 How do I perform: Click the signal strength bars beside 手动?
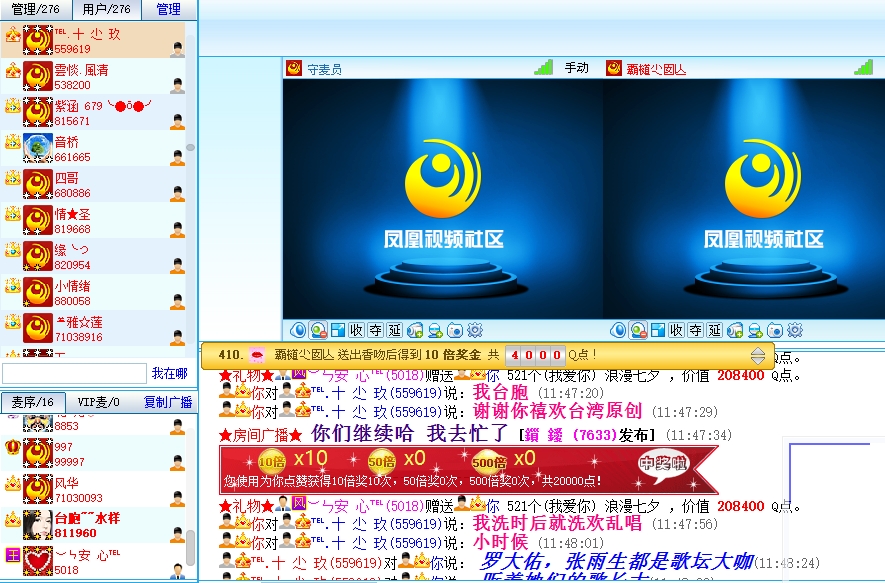click(544, 68)
